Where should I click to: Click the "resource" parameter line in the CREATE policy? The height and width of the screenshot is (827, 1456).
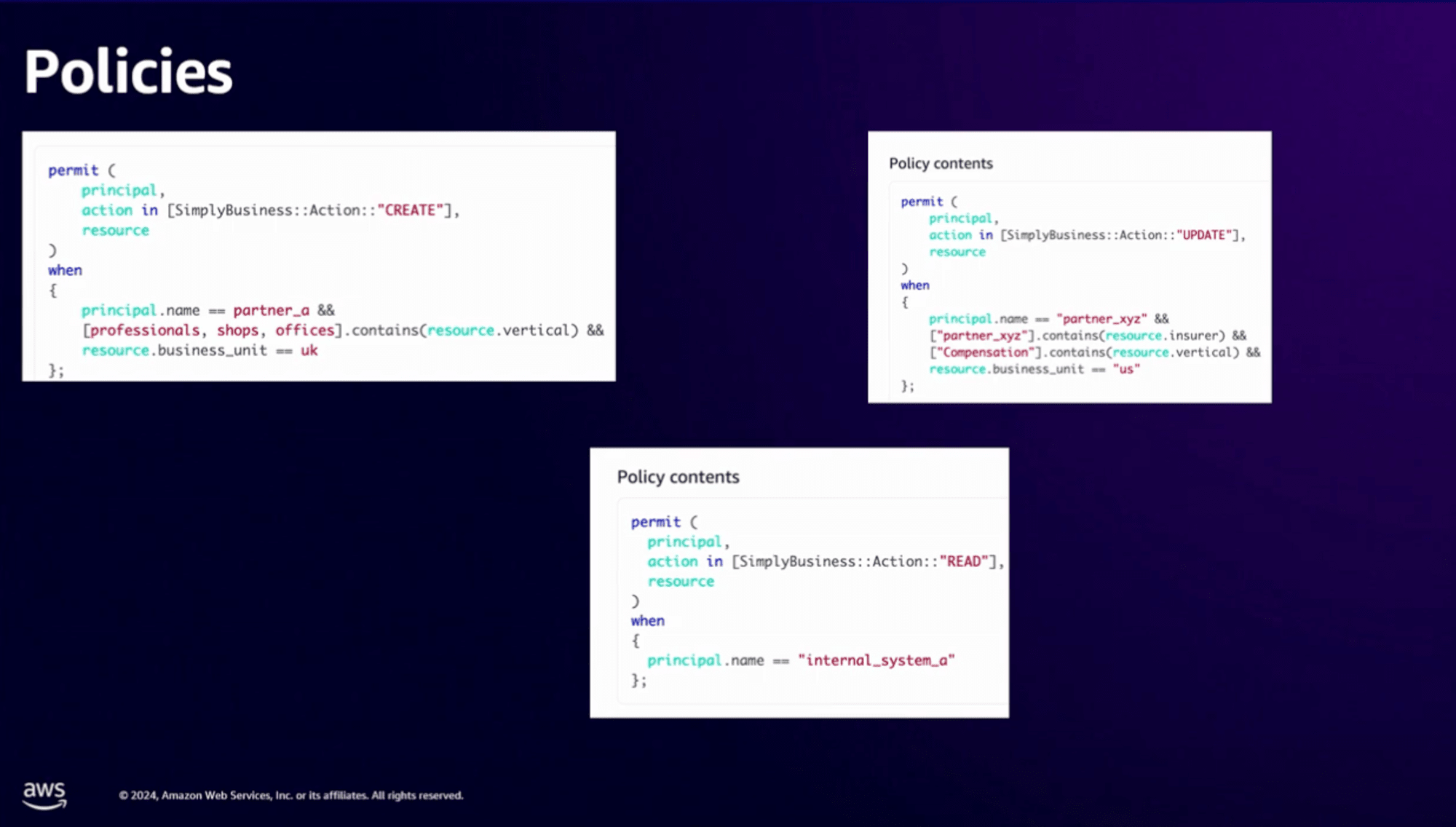coord(115,230)
